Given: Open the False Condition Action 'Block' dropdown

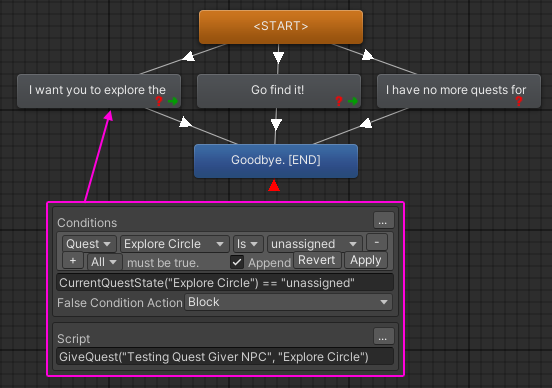Looking at the screenshot, I should (289, 302).
